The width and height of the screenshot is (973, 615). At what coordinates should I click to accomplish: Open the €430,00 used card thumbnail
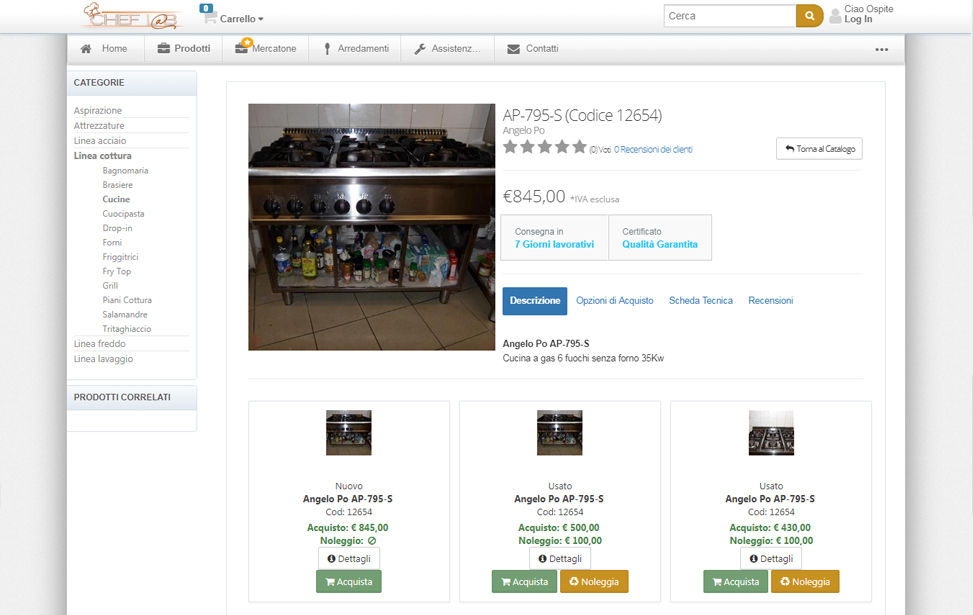tap(771, 433)
